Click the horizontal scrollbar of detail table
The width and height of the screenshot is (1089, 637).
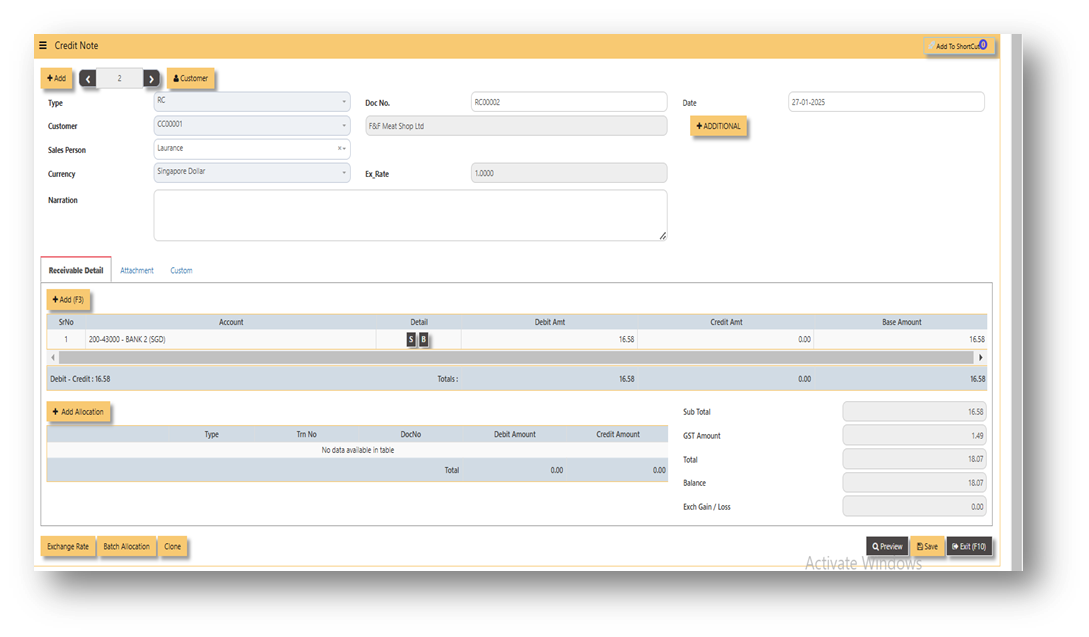(x=516, y=357)
